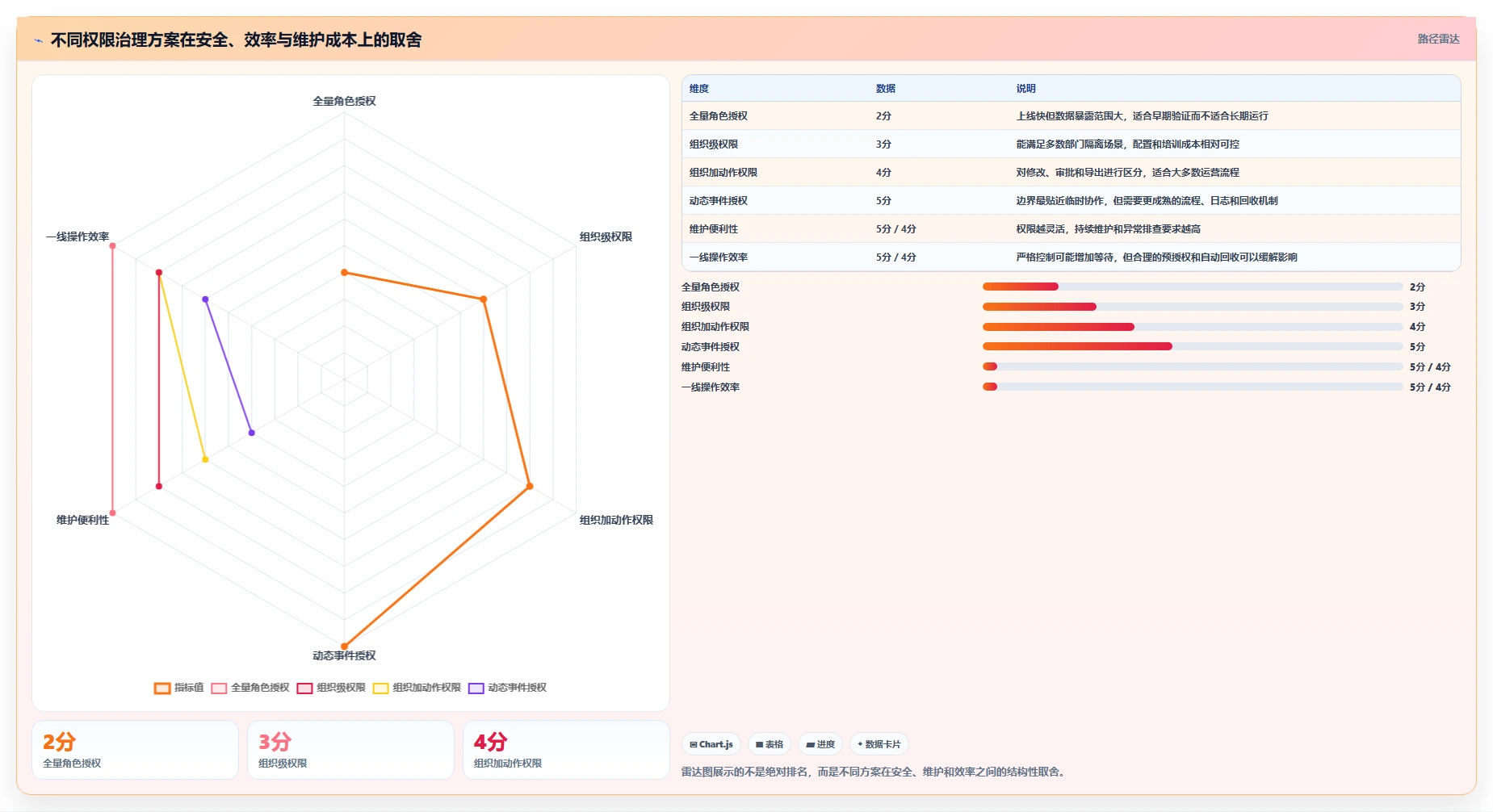The width and height of the screenshot is (1493, 812).
Task: Click the 路径雷达 label in the header
Action: coord(1438,39)
